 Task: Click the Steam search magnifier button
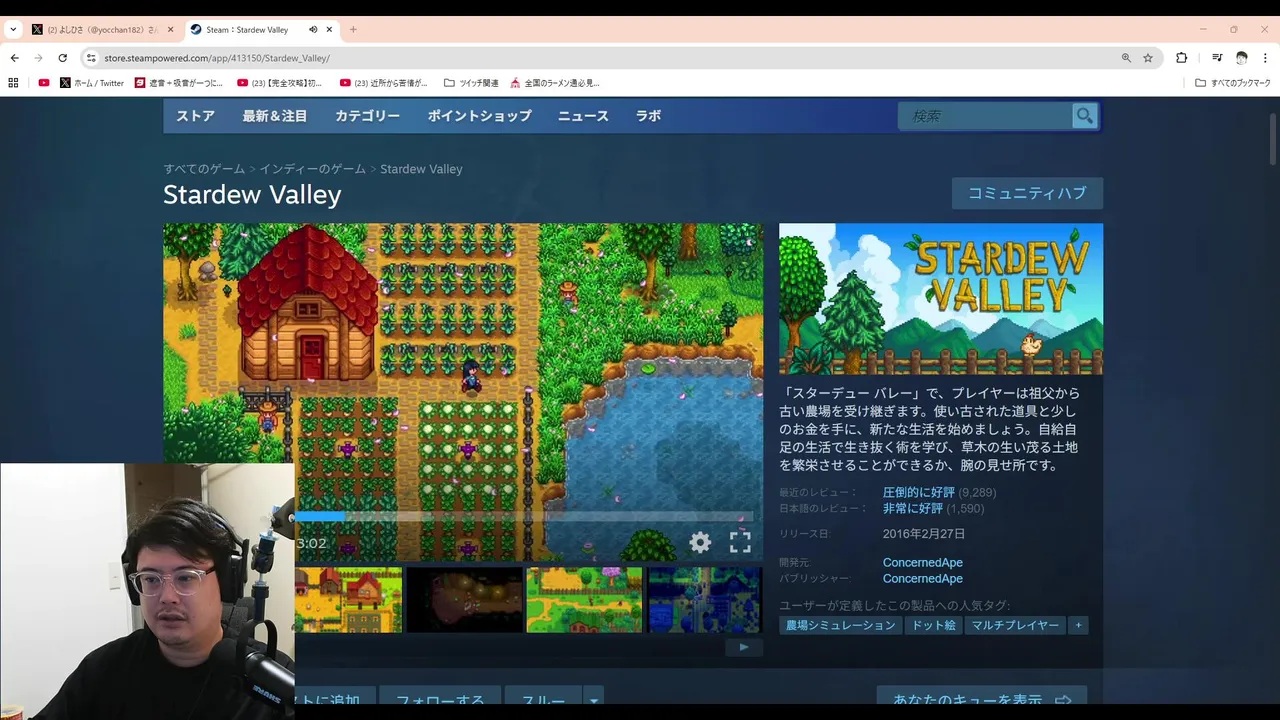click(x=1085, y=116)
